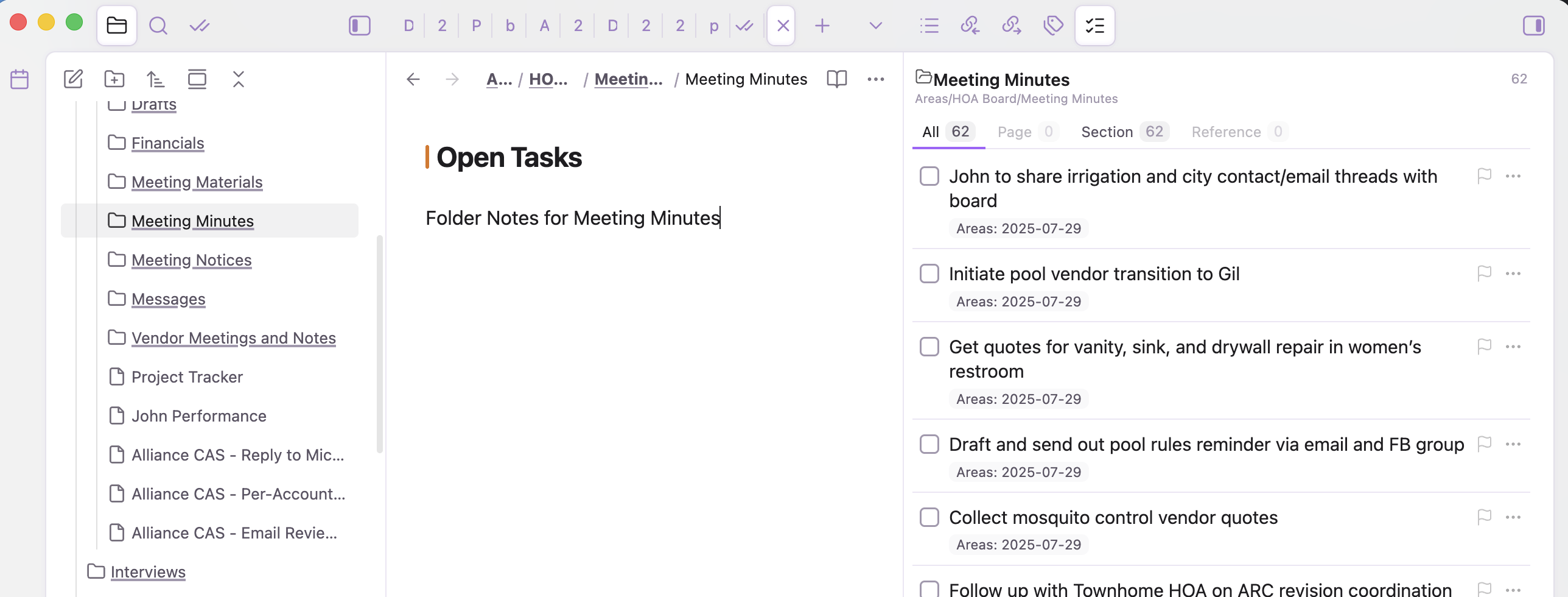Viewport: 1568px width, 597px height.
Task: Open the file explorer folder icon
Action: (116, 26)
